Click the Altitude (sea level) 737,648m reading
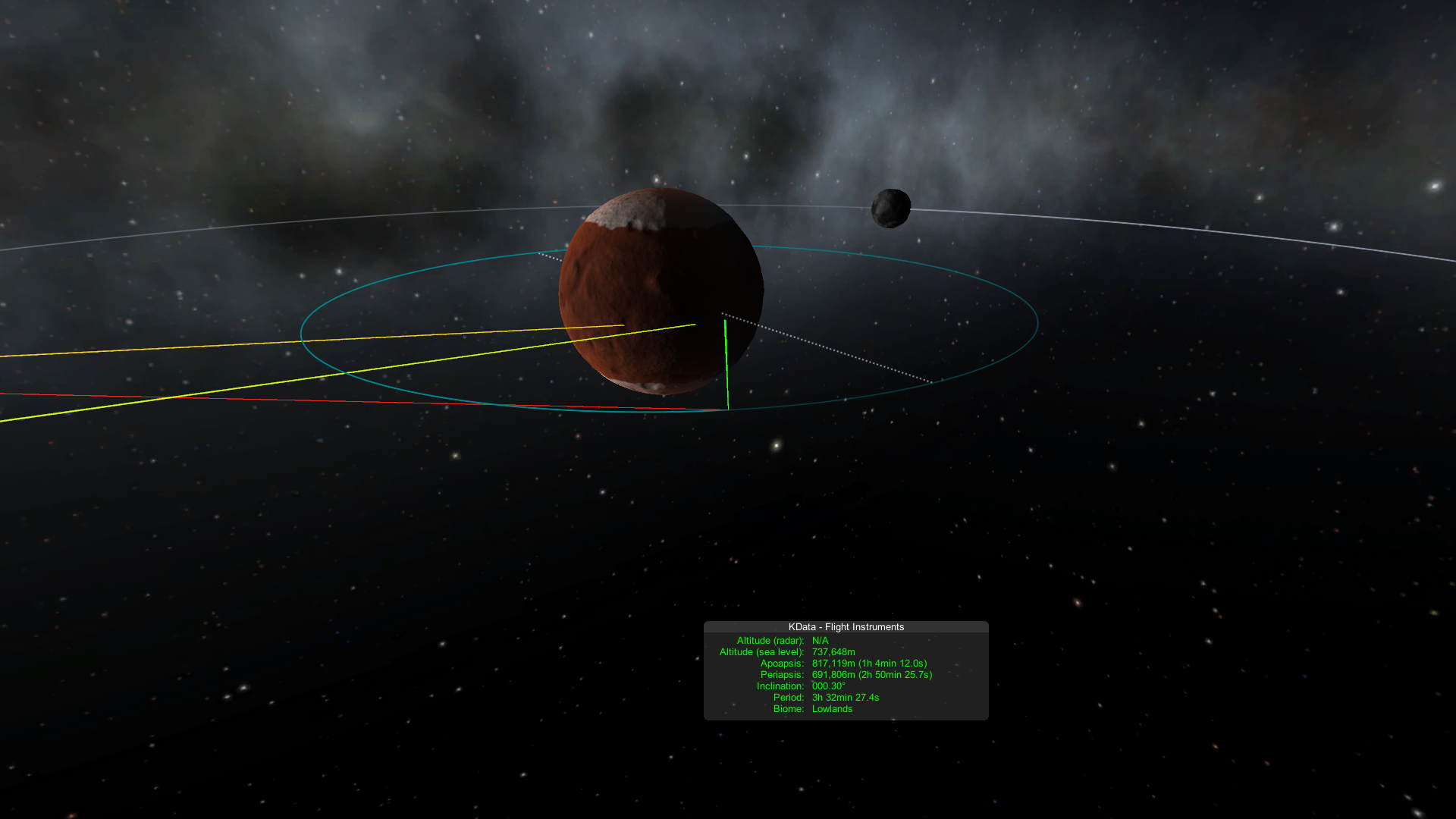 pyautogui.click(x=833, y=652)
